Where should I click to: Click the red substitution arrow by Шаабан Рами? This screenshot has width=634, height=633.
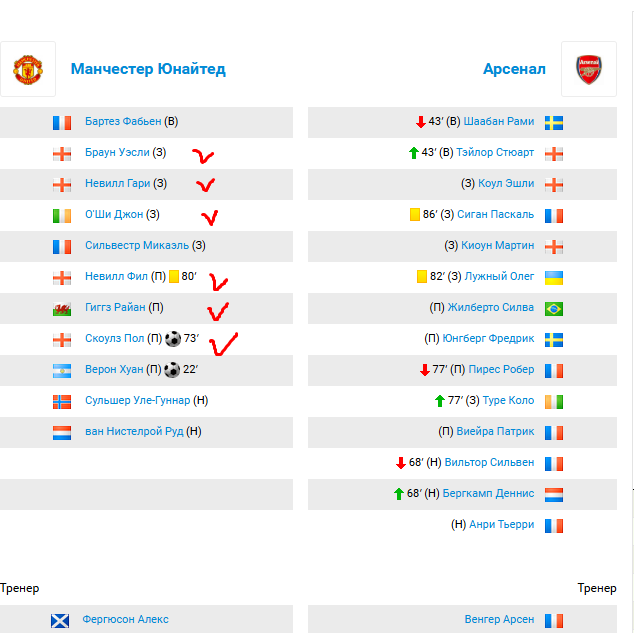[x=421, y=122]
